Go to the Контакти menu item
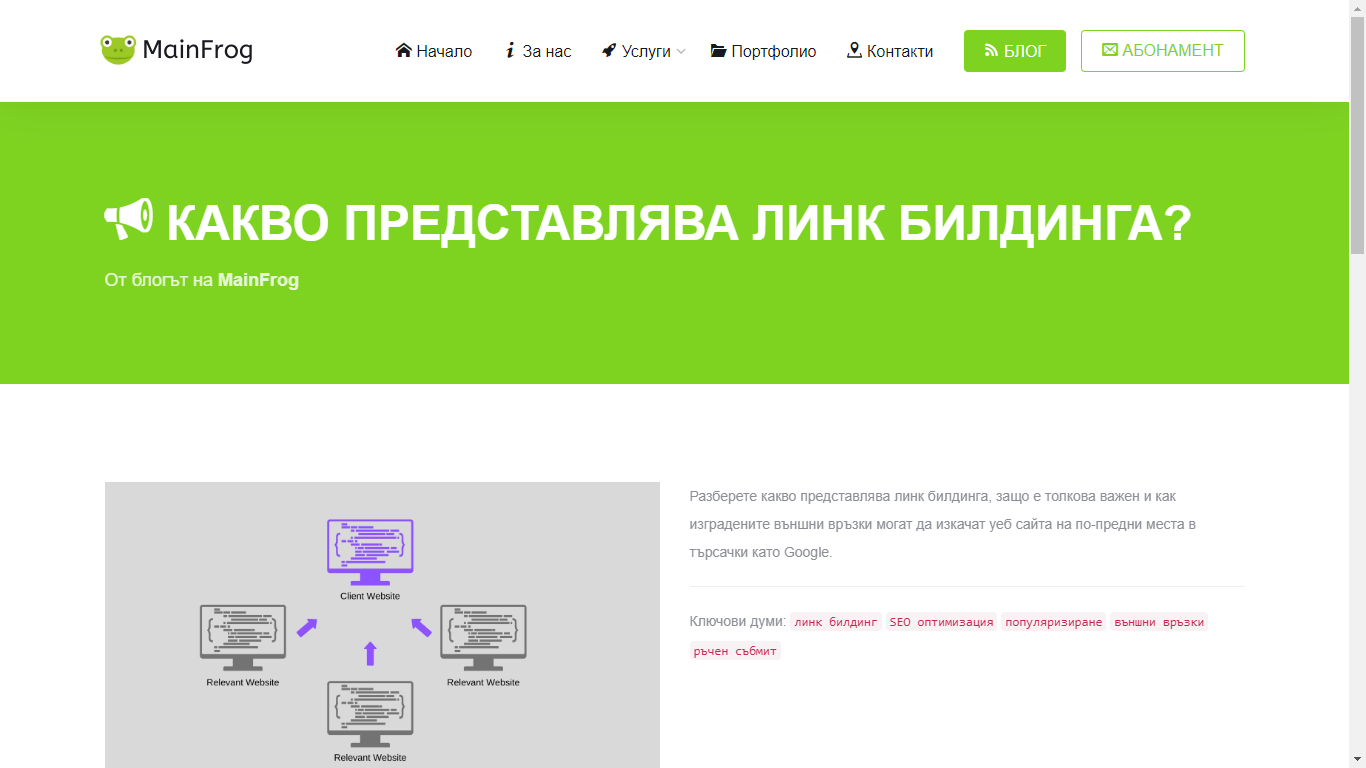Viewport: 1366px width, 768px height. (x=890, y=51)
